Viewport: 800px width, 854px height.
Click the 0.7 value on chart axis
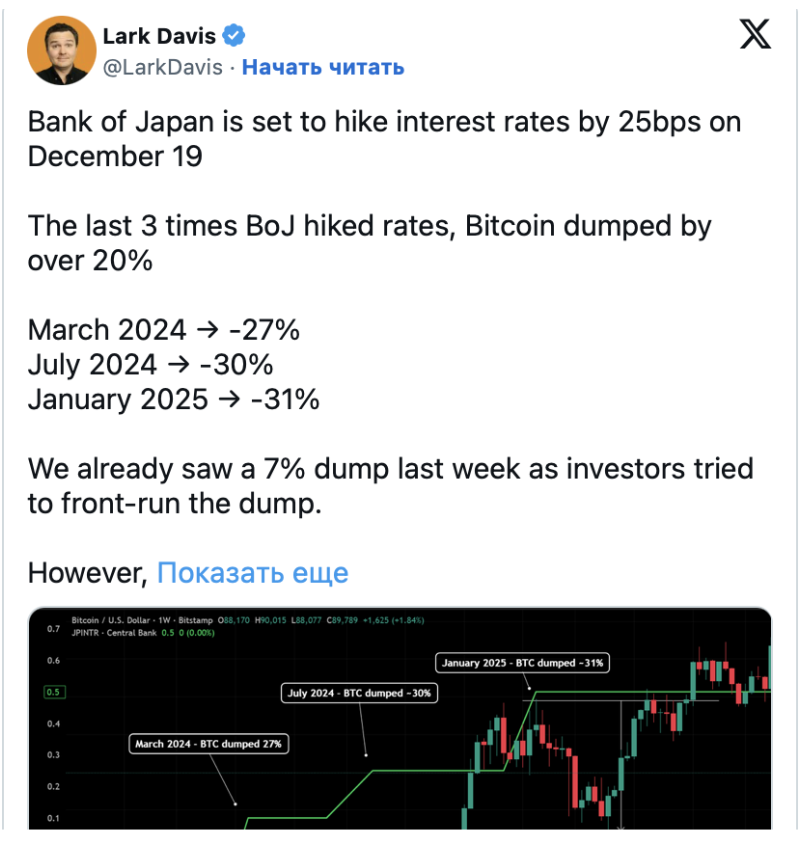(51, 629)
